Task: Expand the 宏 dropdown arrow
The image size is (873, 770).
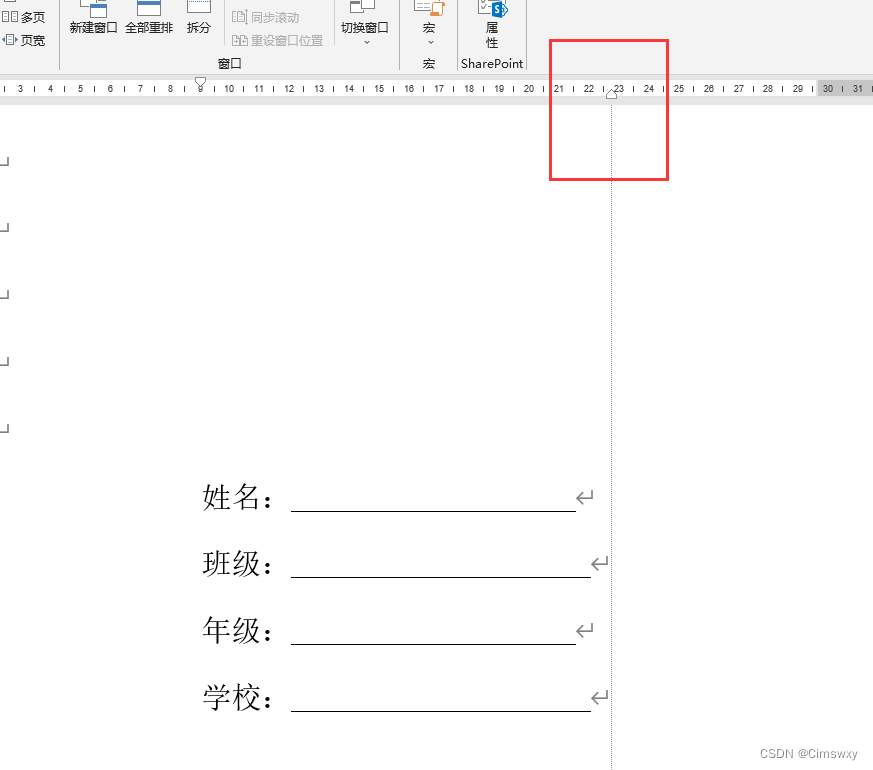Action: 428,44
